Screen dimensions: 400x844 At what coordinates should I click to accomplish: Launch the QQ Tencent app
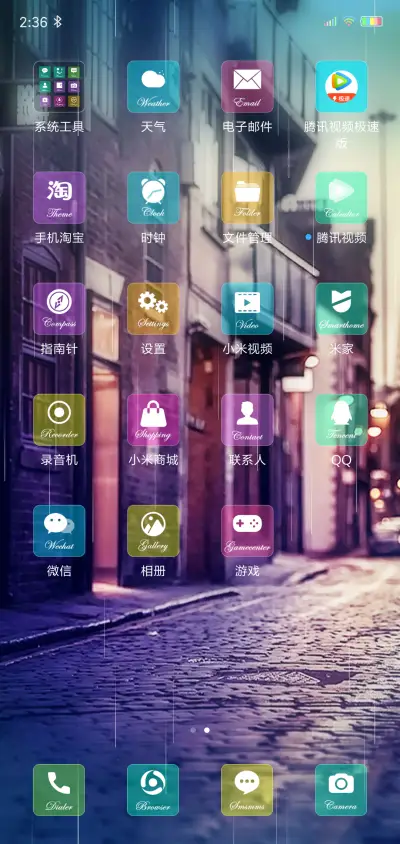pyautogui.click(x=341, y=420)
